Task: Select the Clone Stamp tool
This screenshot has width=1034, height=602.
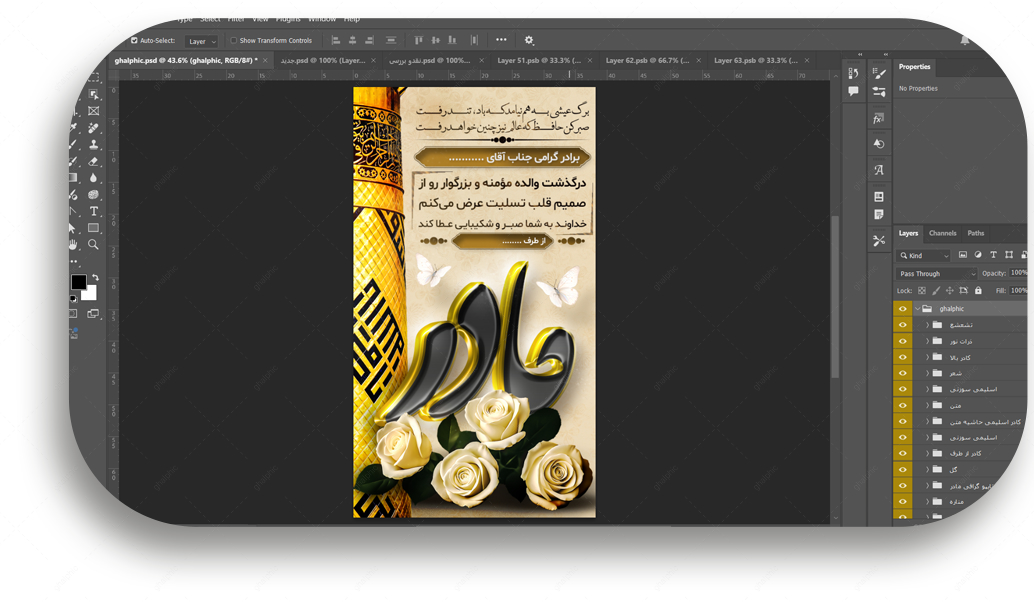Action: point(93,145)
